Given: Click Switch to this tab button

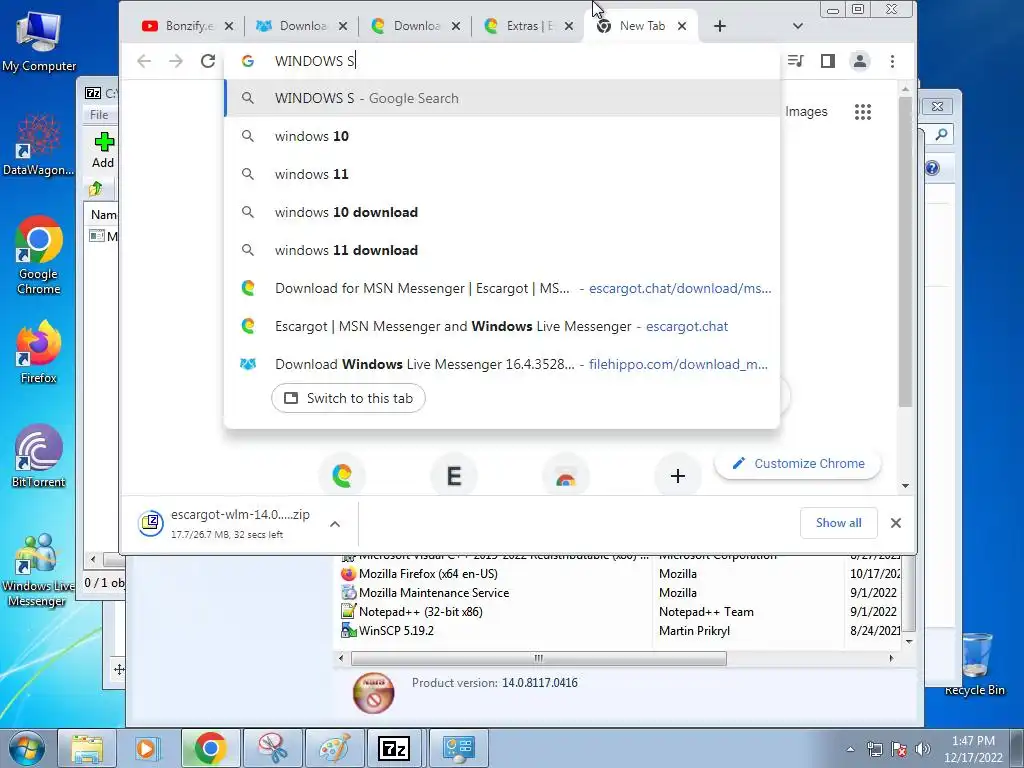Looking at the screenshot, I should coord(348,398).
